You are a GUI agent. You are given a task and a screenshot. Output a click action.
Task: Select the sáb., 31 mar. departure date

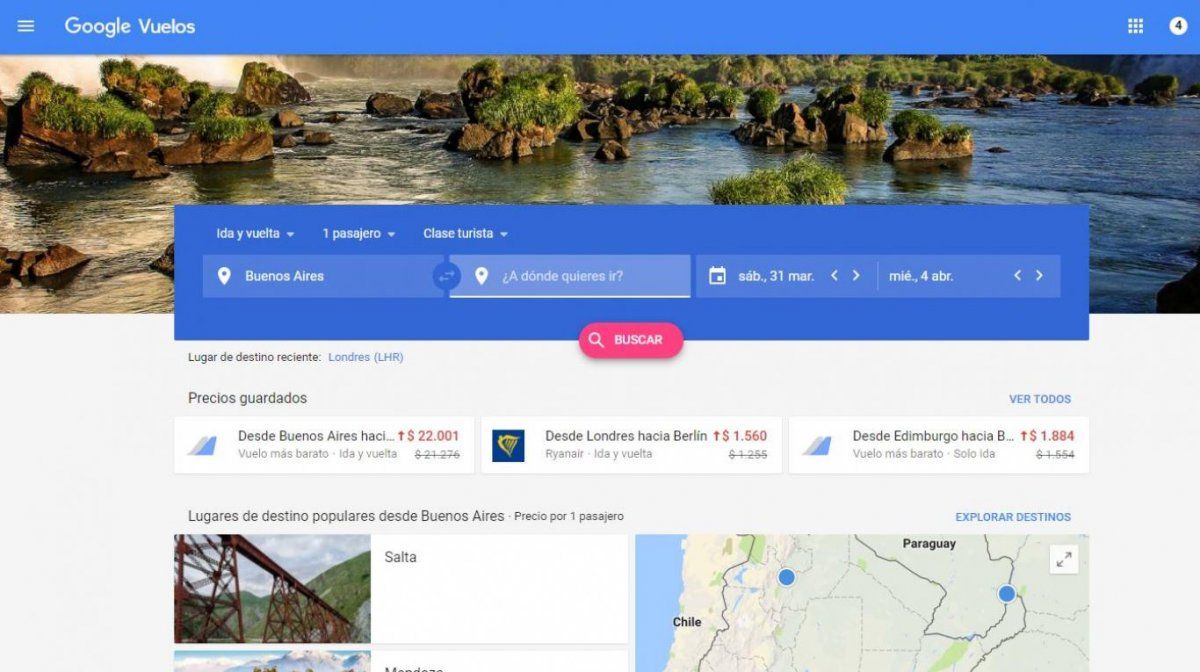coord(776,276)
